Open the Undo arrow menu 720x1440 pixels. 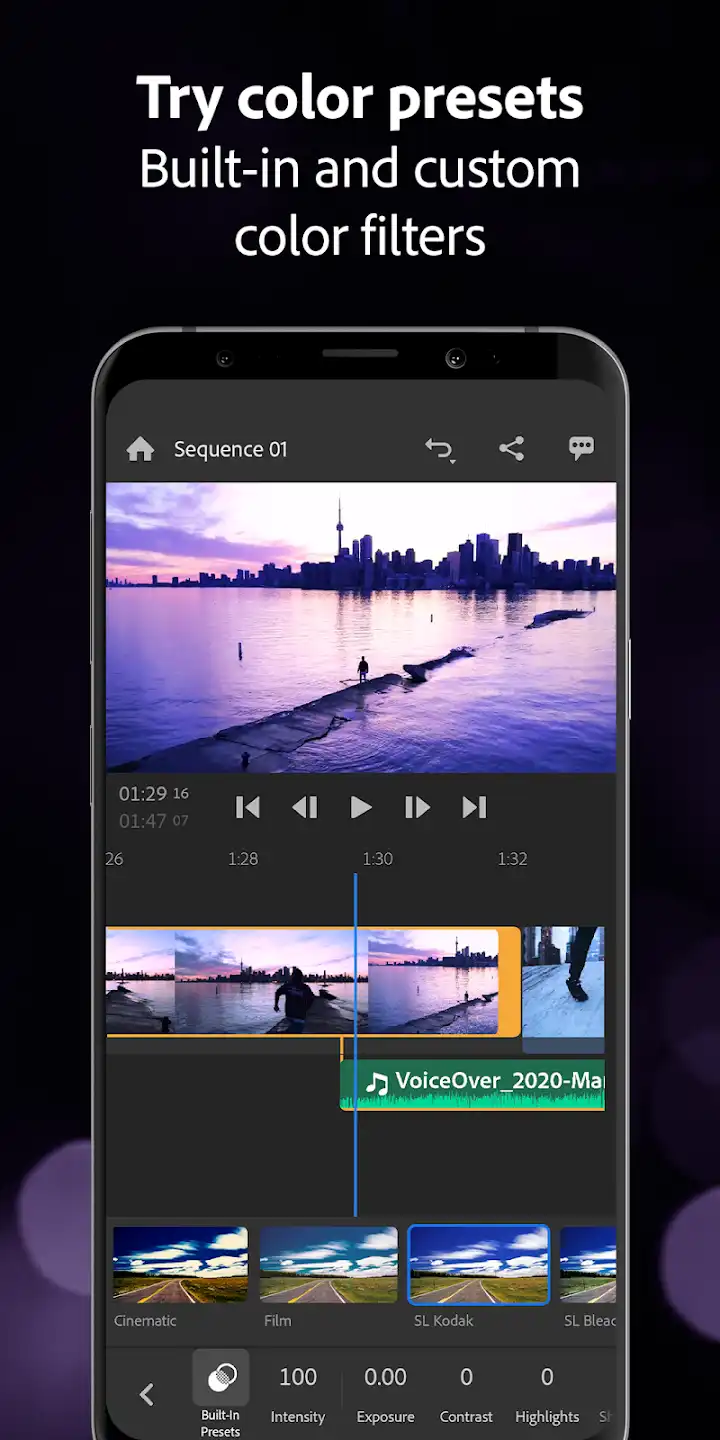(439, 450)
